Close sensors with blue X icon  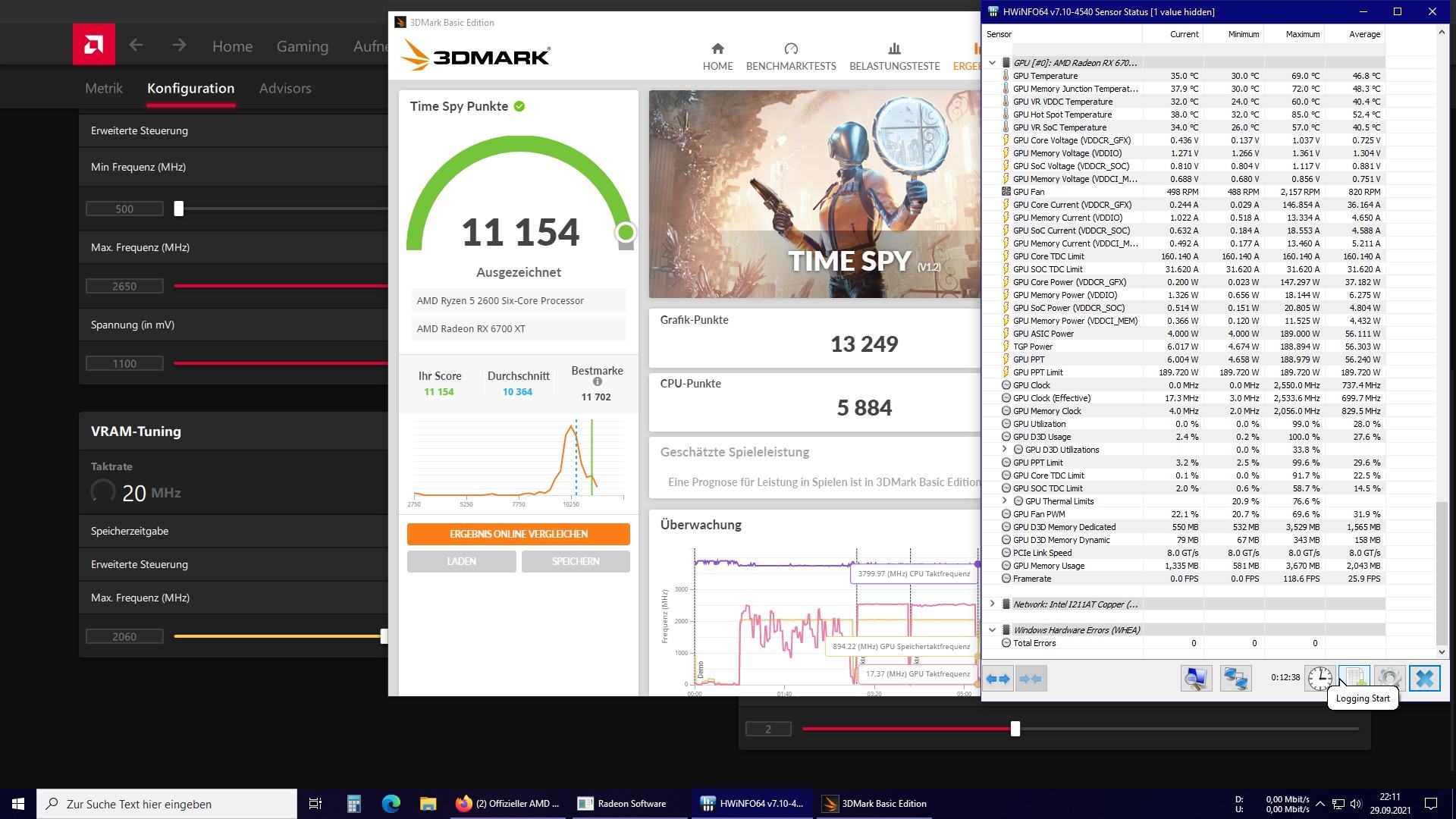tap(1424, 678)
